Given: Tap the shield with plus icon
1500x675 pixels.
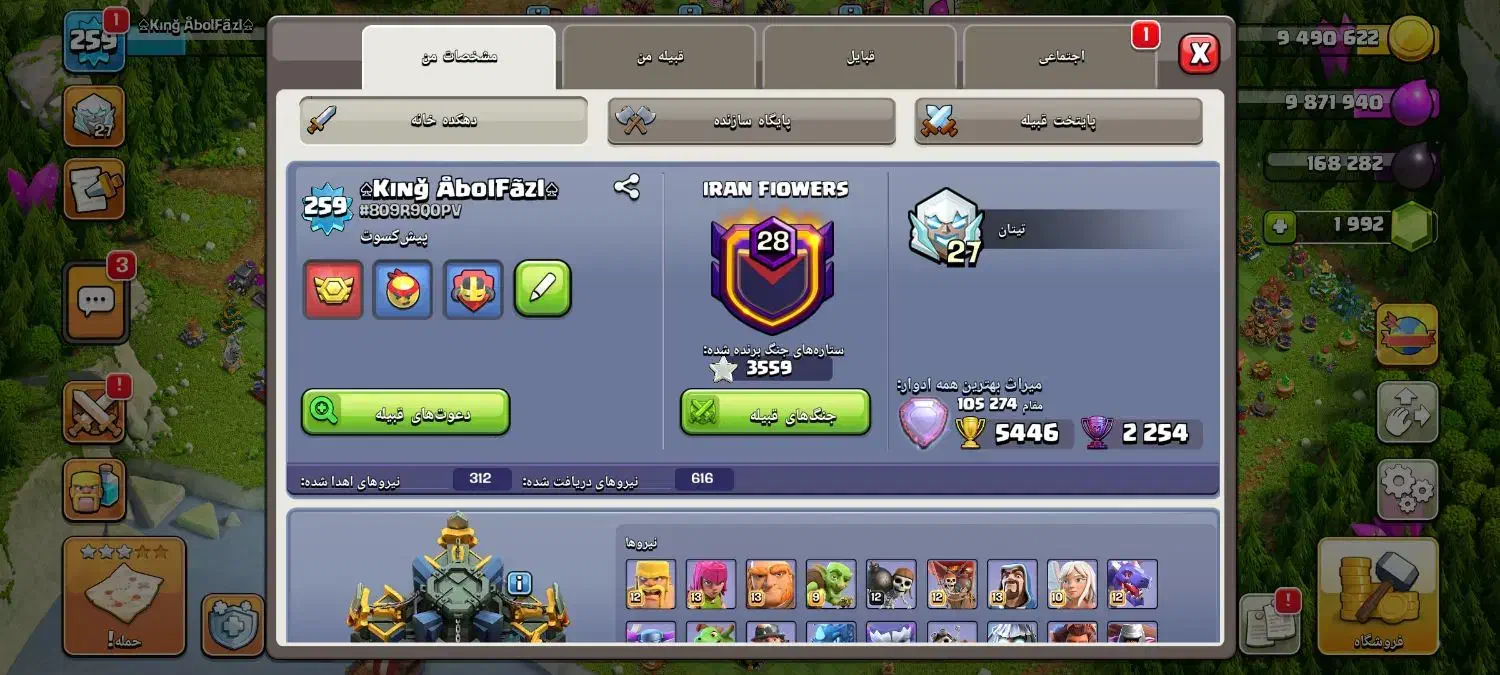Looking at the screenshot, I should point(233,625).
